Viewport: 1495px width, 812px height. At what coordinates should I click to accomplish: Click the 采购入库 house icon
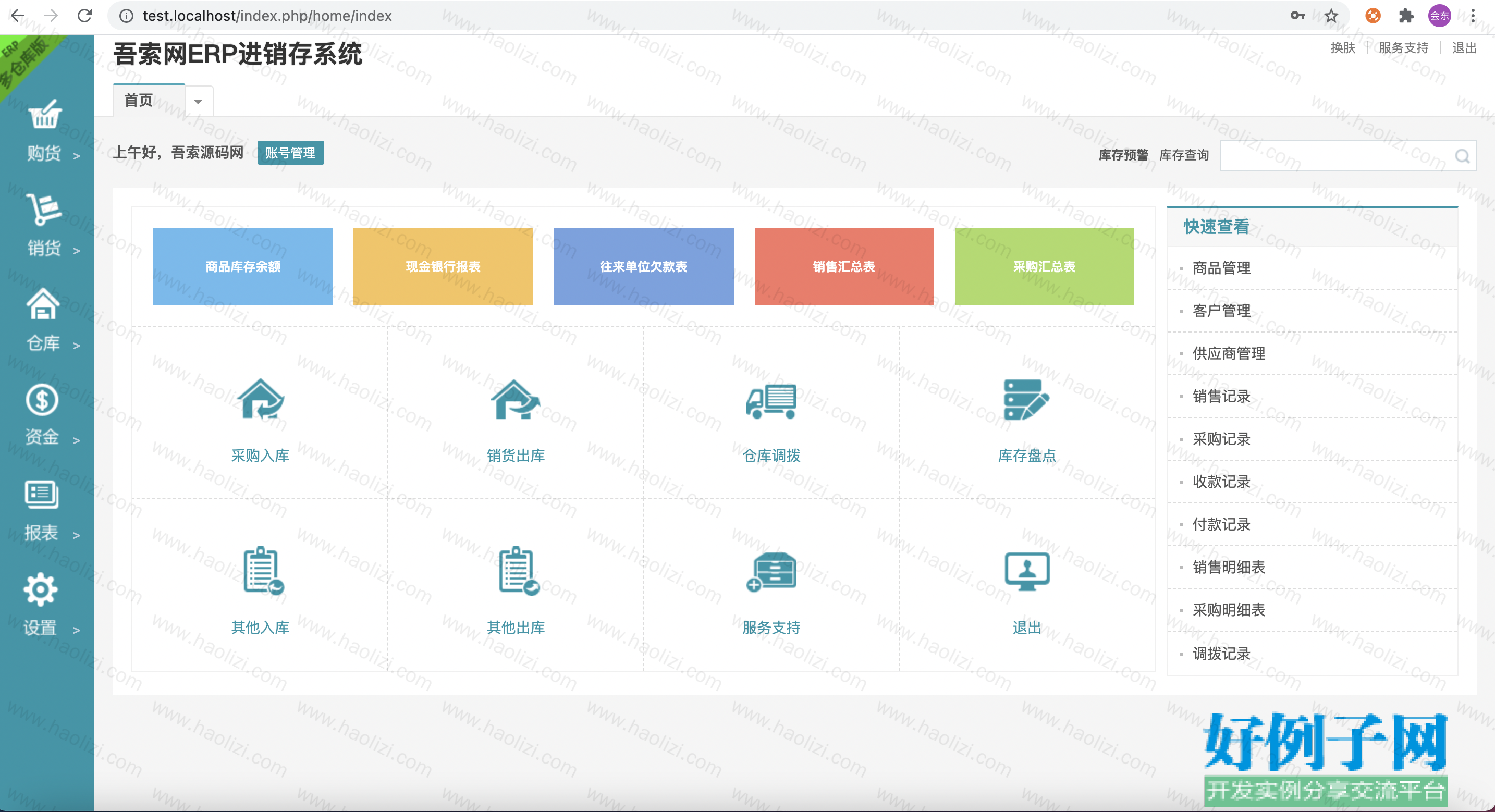coord(261,399)
